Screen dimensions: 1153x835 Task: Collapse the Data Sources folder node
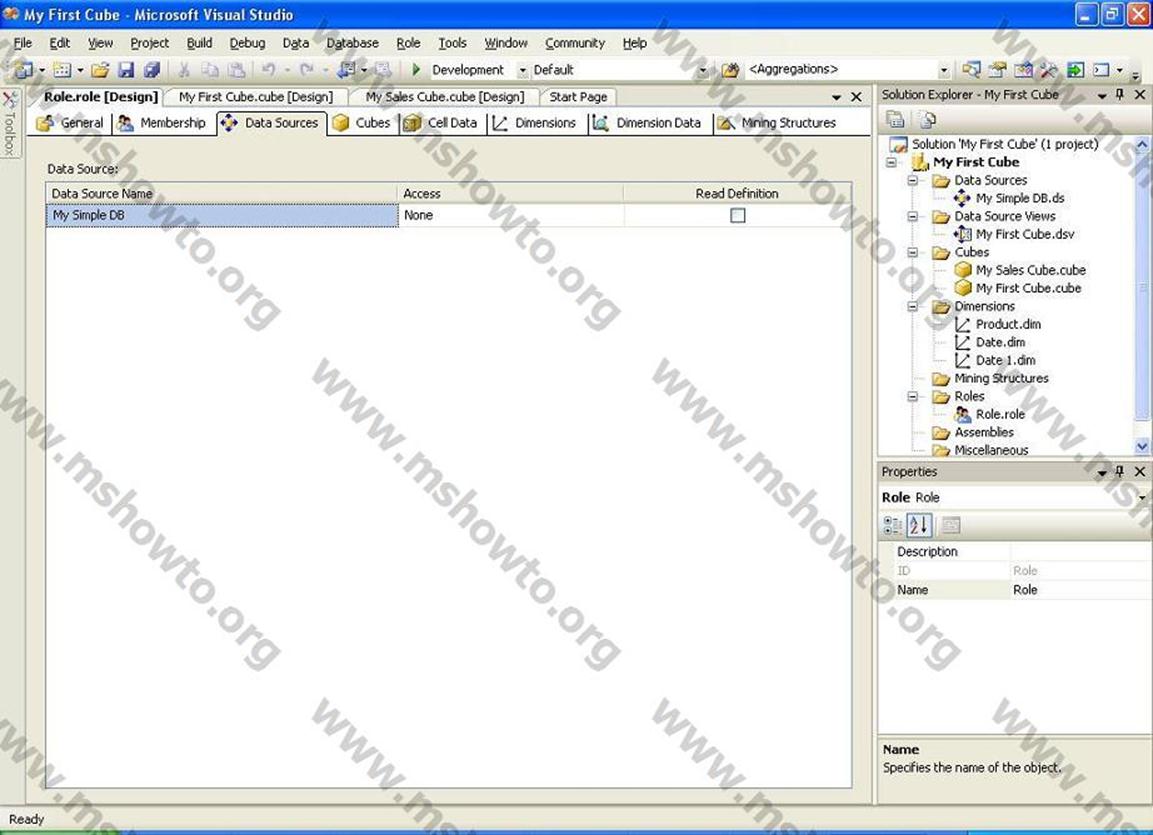click(x=913, y=180)
